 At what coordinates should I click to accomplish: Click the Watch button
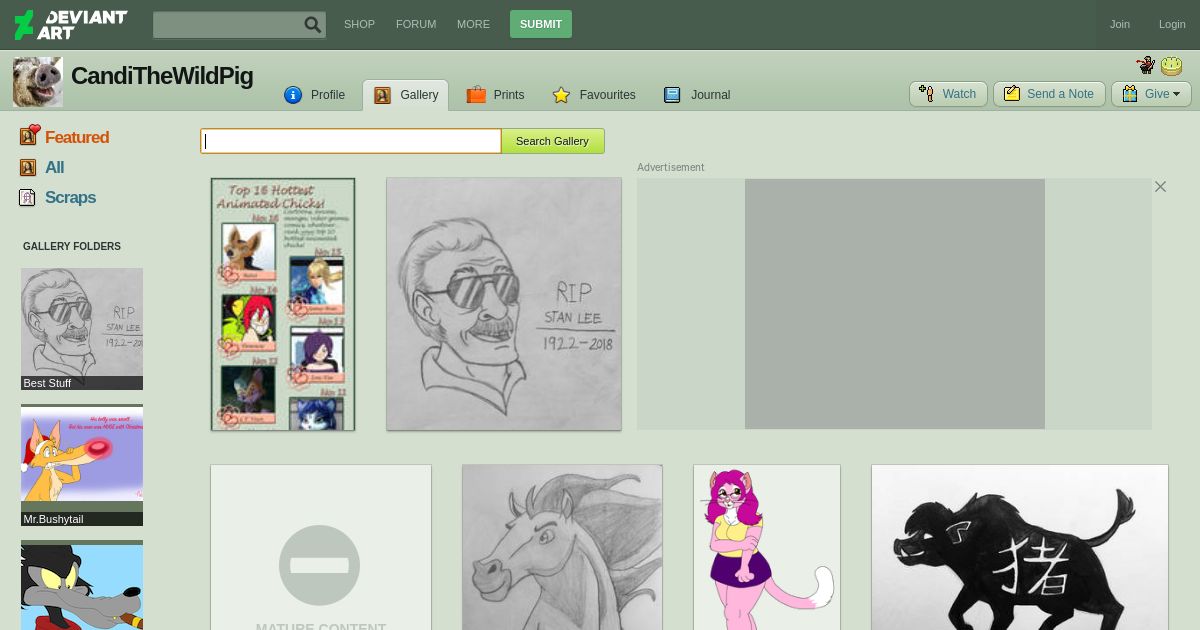coord(948,94)
